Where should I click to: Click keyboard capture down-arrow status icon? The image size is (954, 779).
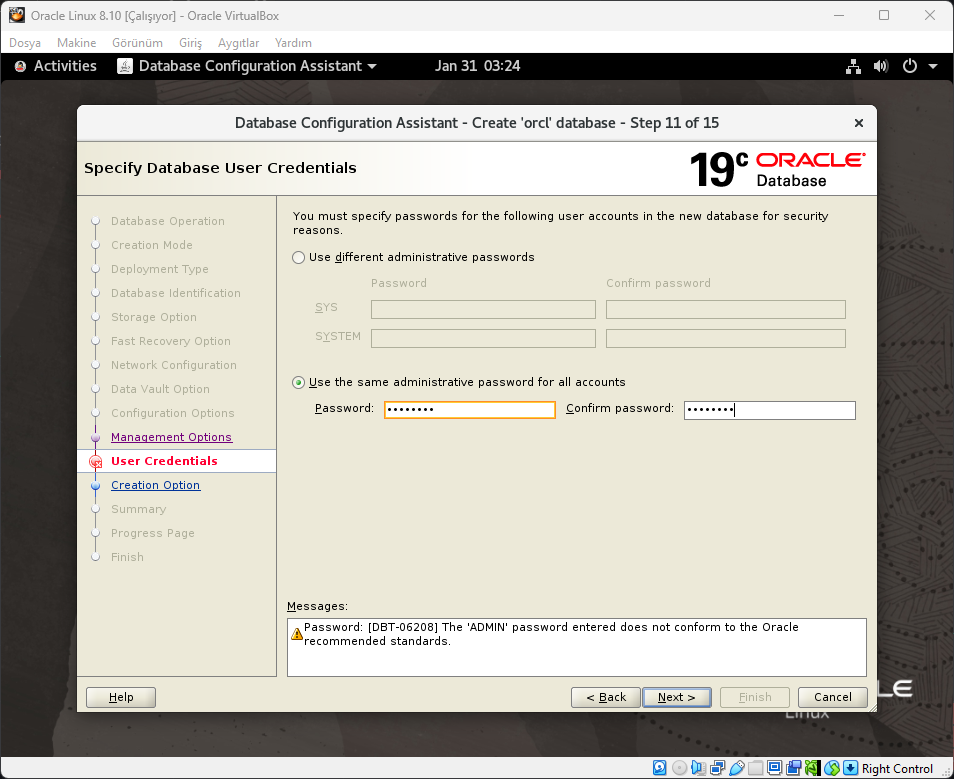point(851,768)
